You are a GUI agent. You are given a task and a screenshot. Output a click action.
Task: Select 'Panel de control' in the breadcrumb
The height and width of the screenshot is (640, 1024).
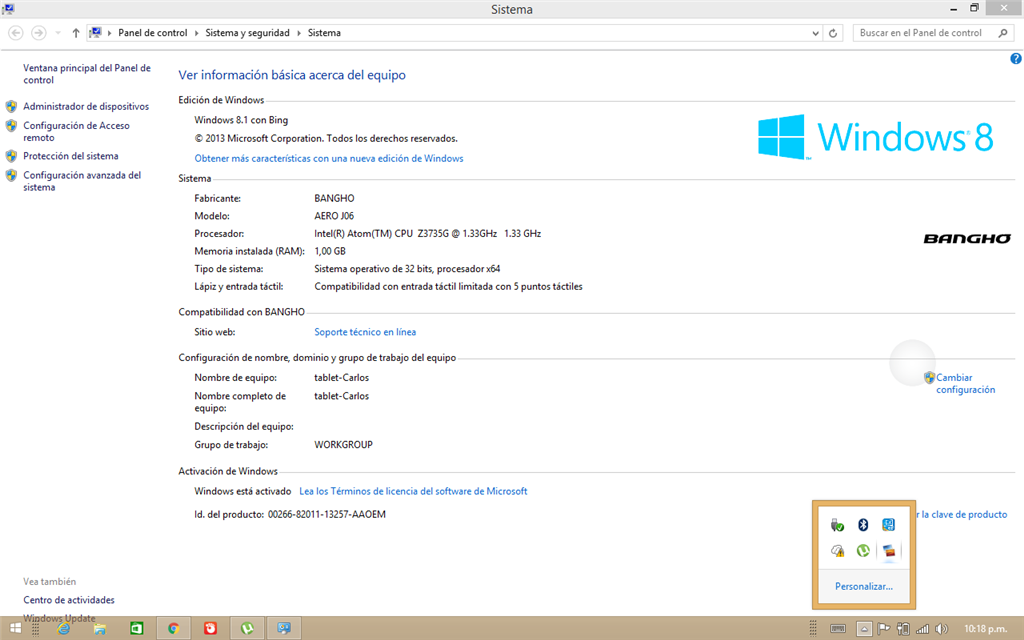point(153,33)
